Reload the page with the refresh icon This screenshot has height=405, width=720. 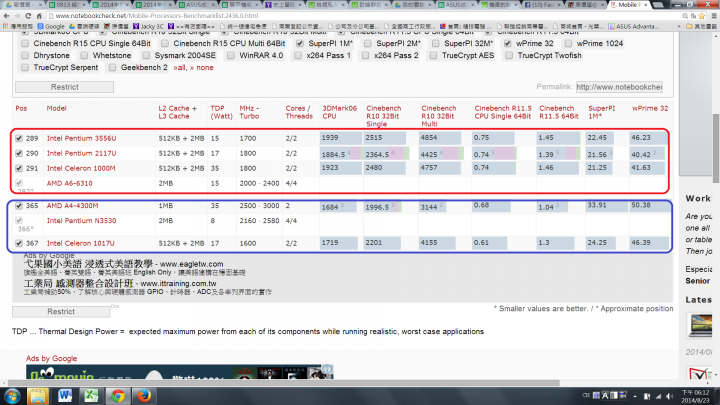(28, 16)
